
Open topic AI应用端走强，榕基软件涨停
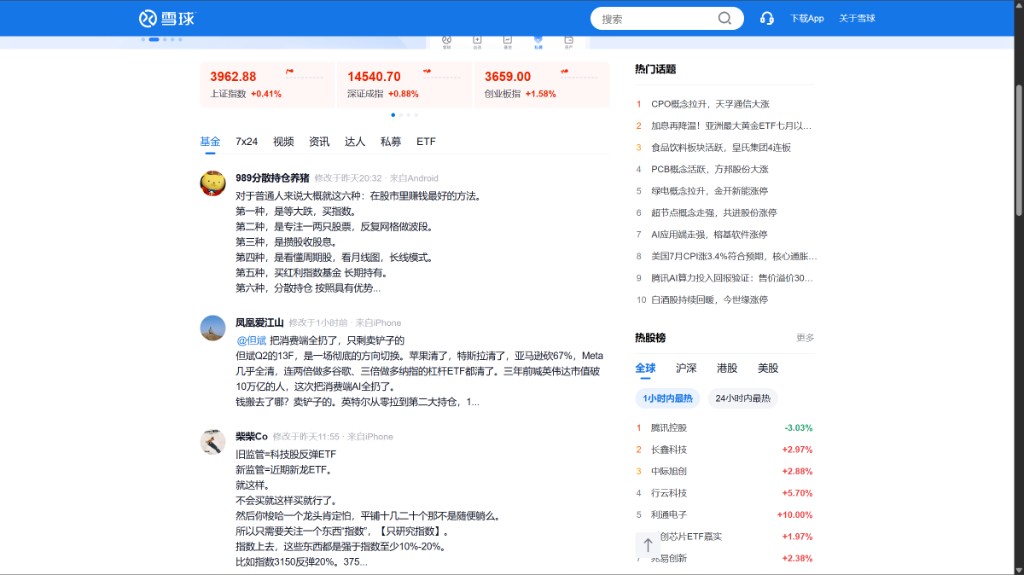pos(709,234)
